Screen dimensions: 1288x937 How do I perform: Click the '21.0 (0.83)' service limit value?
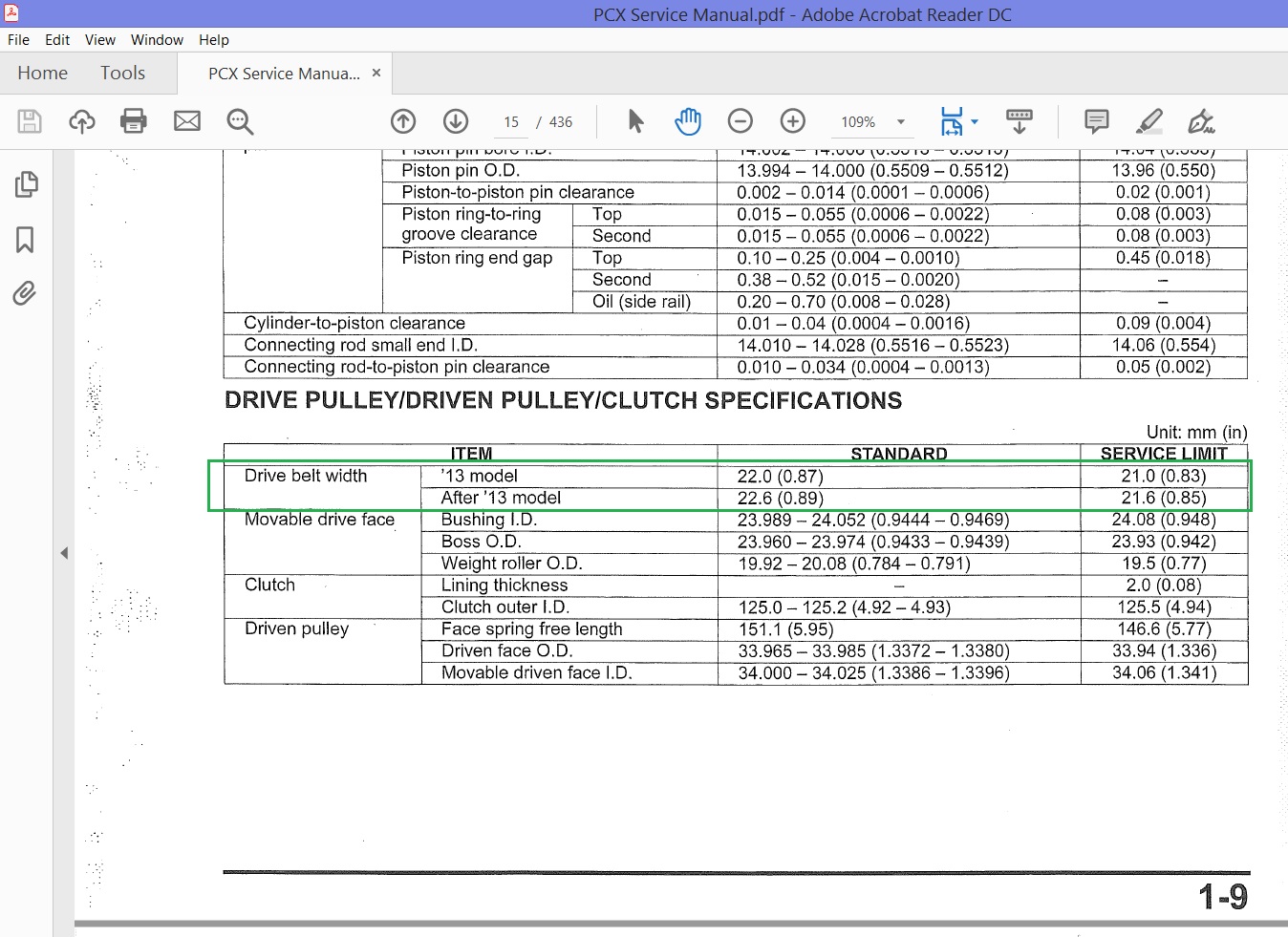pos(1164,476)
